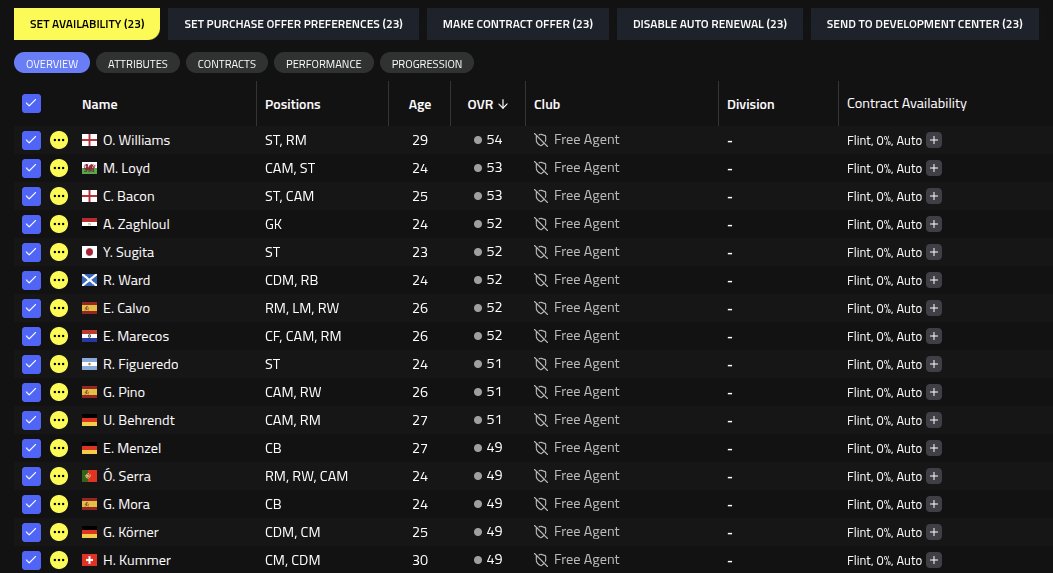Uncheck the G. Pino row checkbox
Viewport: 1053px width, 573px height.
(32, 392)
